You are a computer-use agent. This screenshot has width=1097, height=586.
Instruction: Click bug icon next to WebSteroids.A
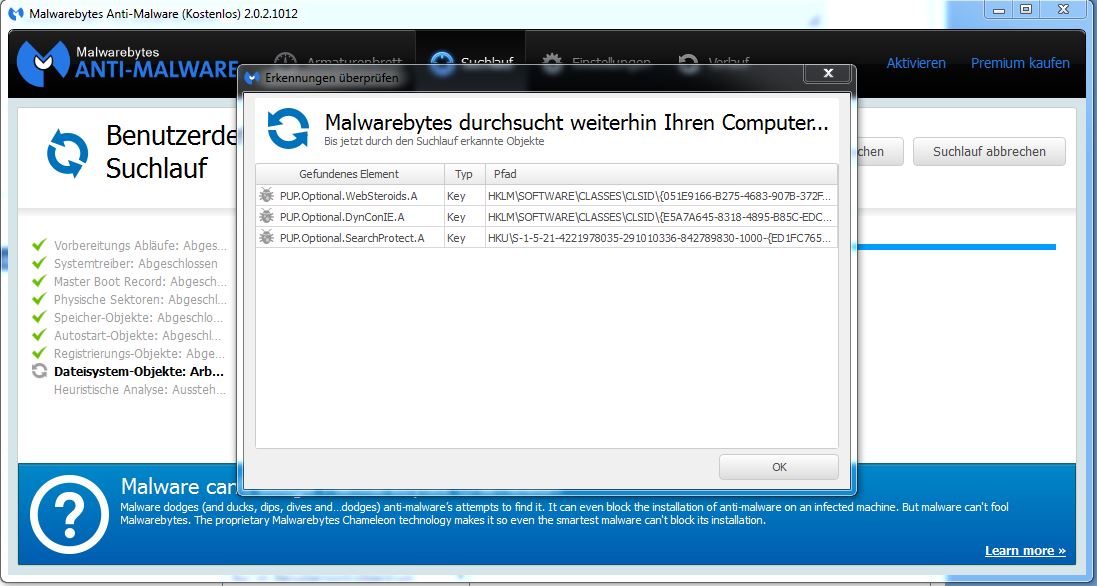(267, 196)
